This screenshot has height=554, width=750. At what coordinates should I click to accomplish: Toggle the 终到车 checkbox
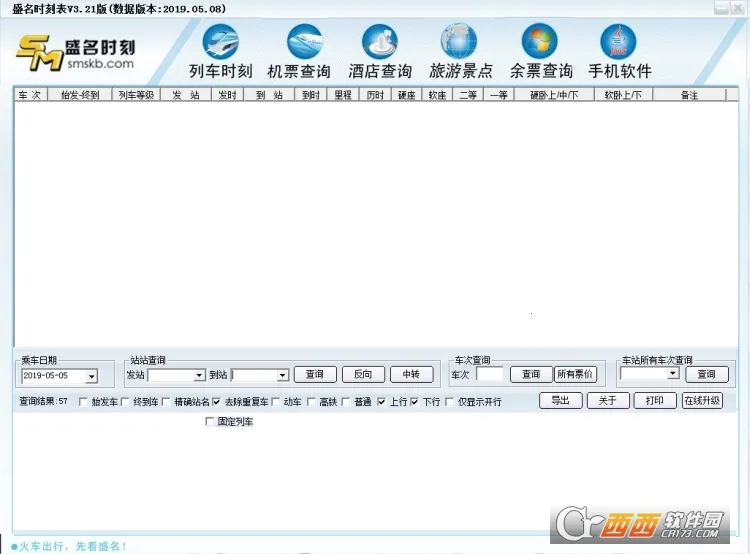click(x=125, y=402)
